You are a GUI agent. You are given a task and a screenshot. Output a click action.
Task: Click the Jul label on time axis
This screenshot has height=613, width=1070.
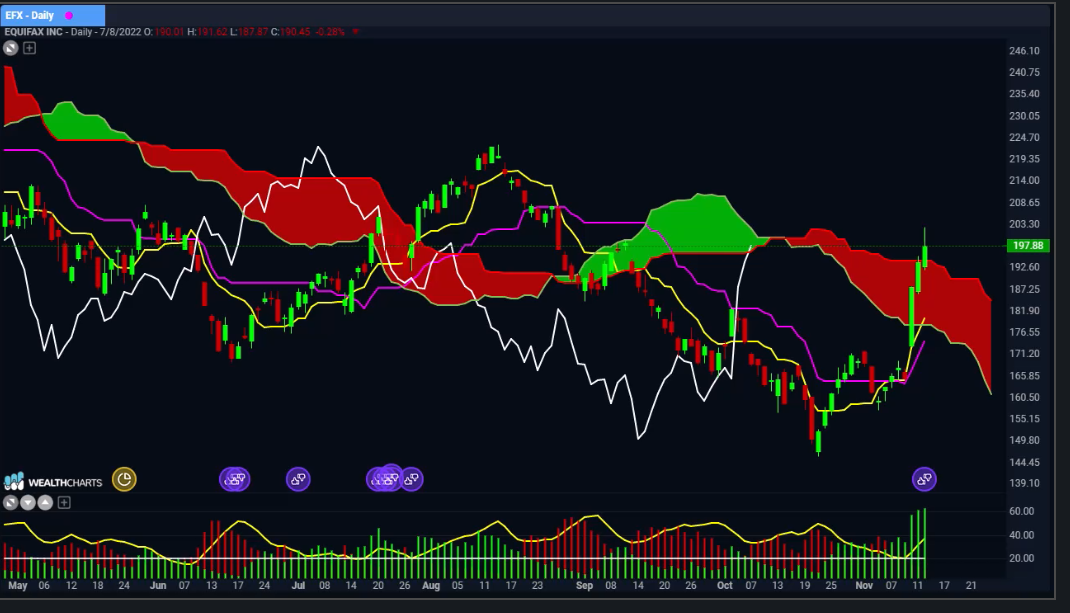point(298,586)
